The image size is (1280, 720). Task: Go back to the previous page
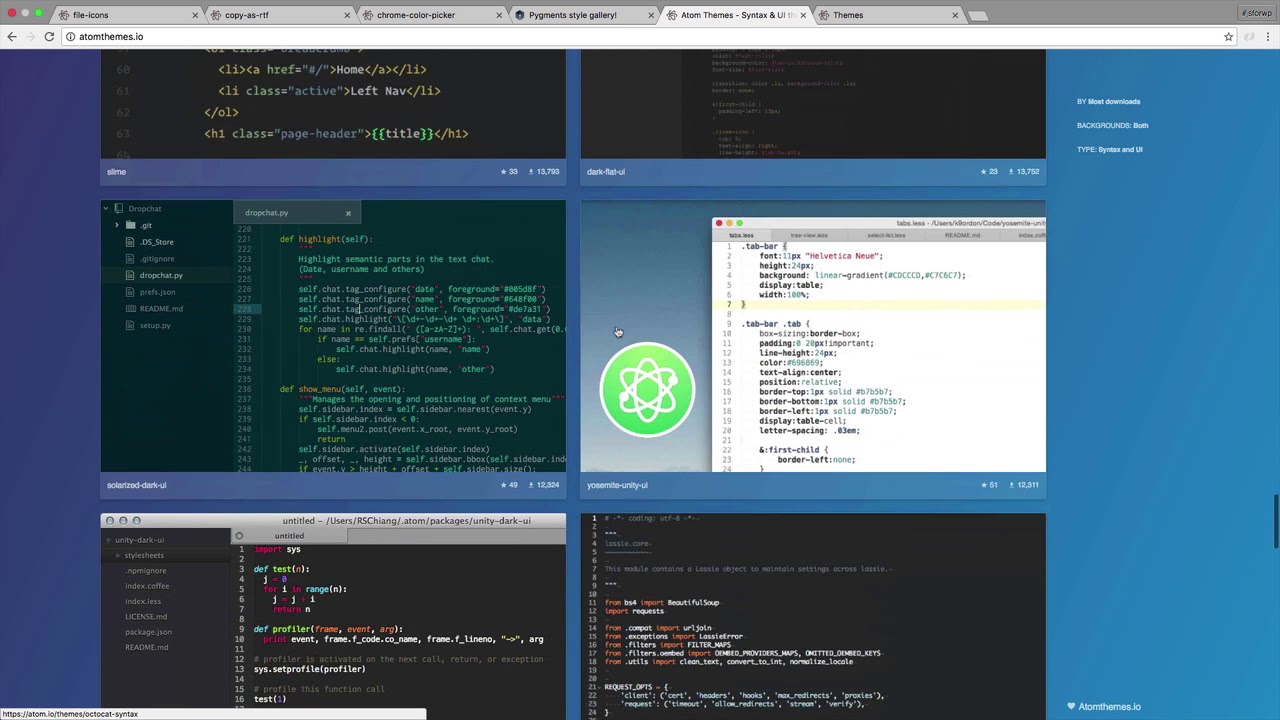[12, 36]
